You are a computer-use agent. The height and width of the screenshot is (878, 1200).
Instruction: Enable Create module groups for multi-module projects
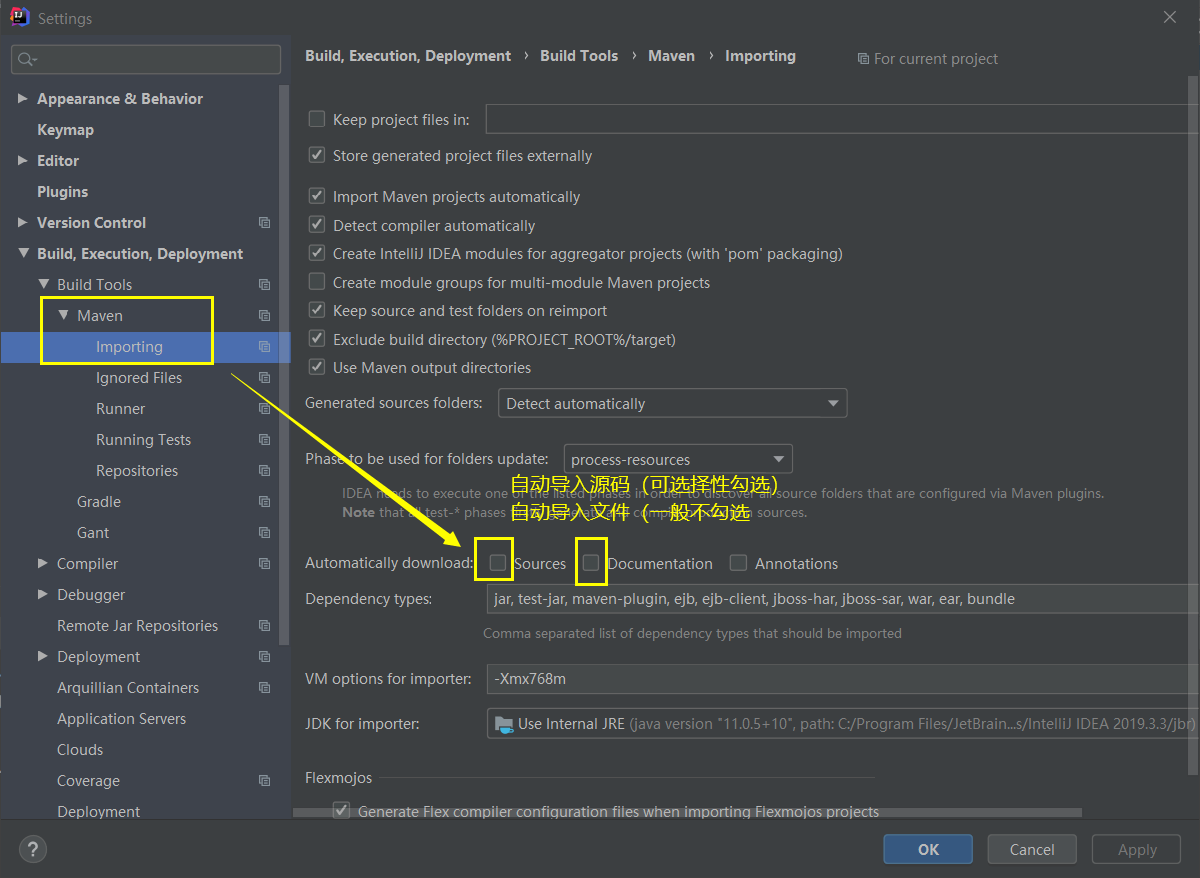[317, 282]
